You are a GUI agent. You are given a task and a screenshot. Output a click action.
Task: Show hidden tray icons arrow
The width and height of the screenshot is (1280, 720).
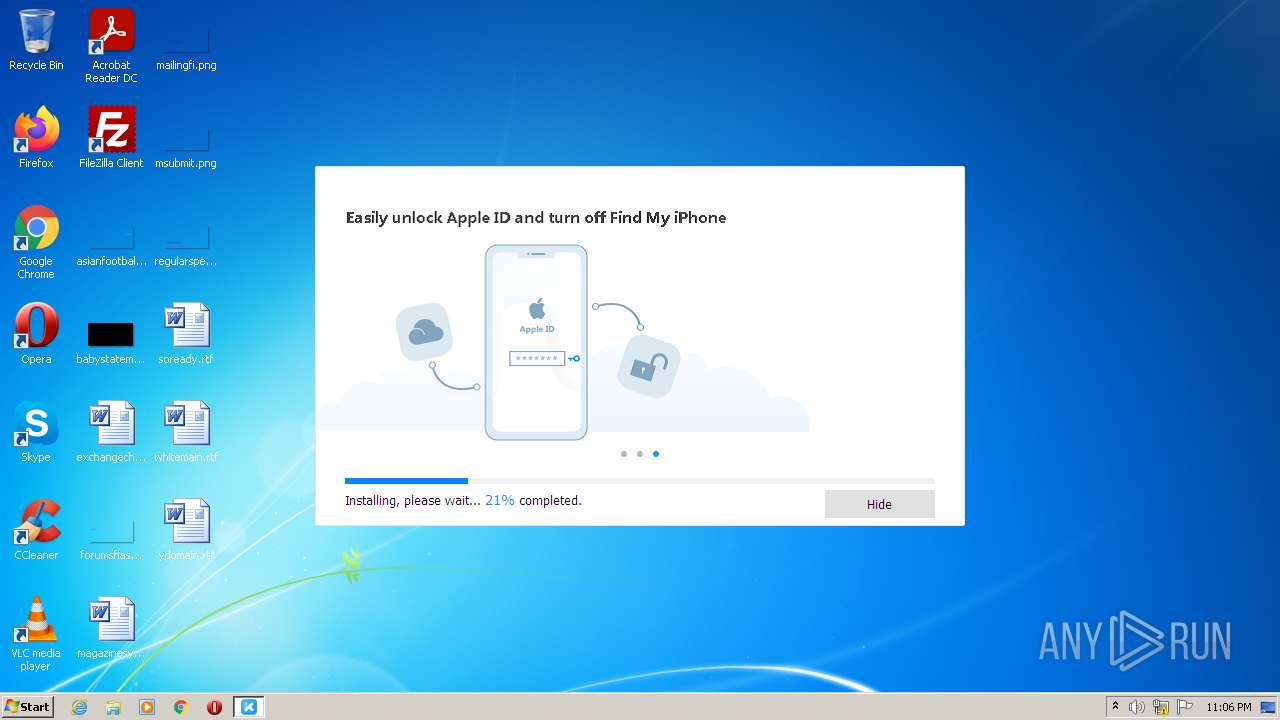(x=1116, y=707)
